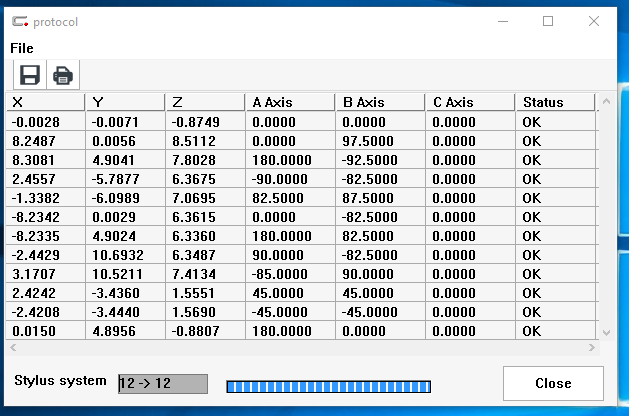The image size is (629, 416).
Task: Select cell with Z value 6.3615
Action: click(205, 217)
